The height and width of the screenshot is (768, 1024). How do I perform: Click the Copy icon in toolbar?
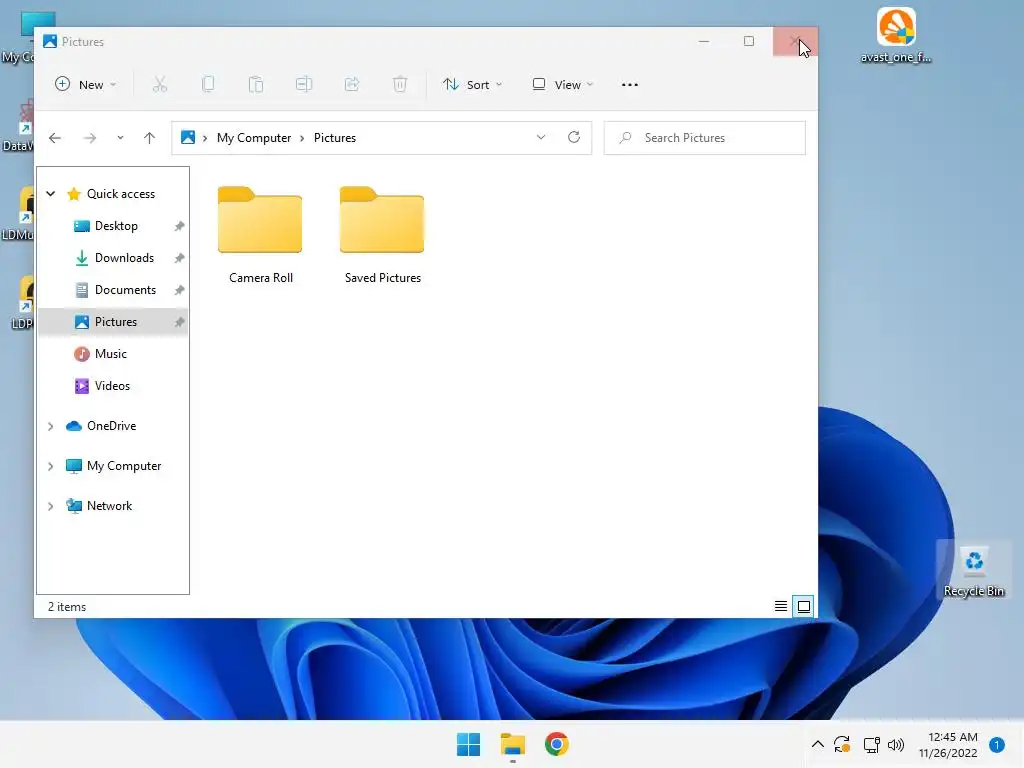pyautogui.click(x=208, y=84)
